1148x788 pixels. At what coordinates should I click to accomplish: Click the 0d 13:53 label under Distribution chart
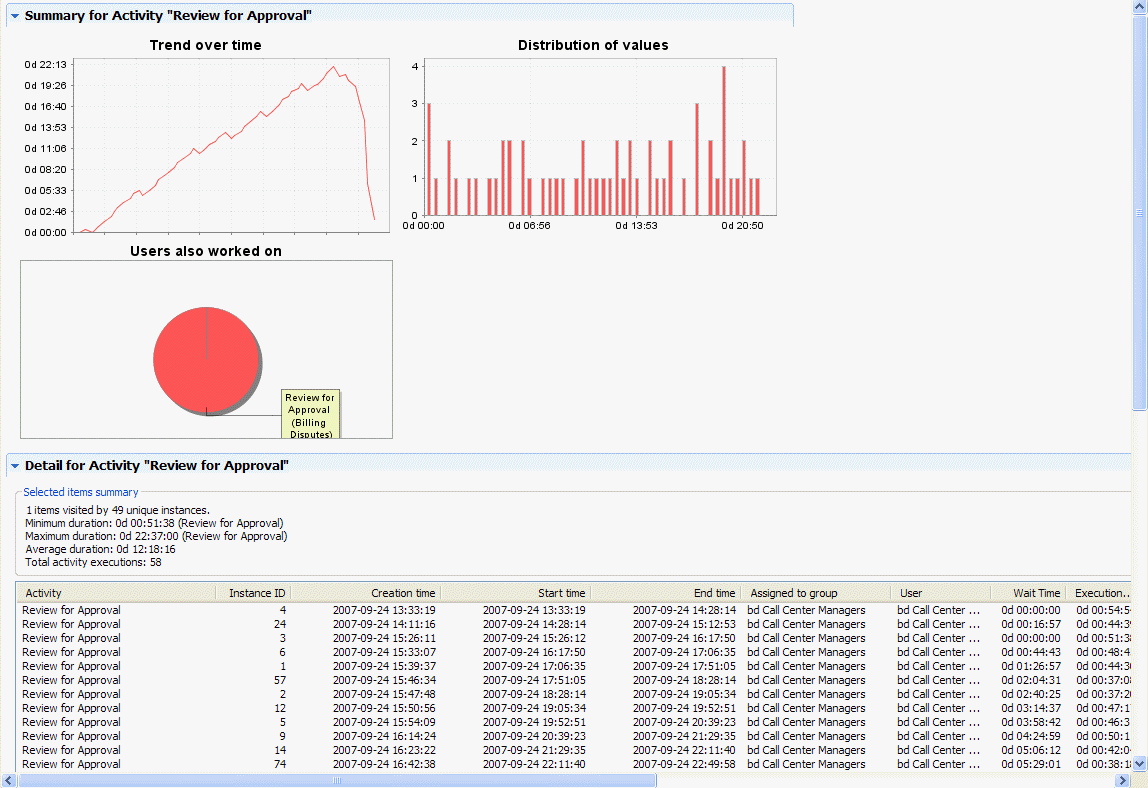click(636, 226)
